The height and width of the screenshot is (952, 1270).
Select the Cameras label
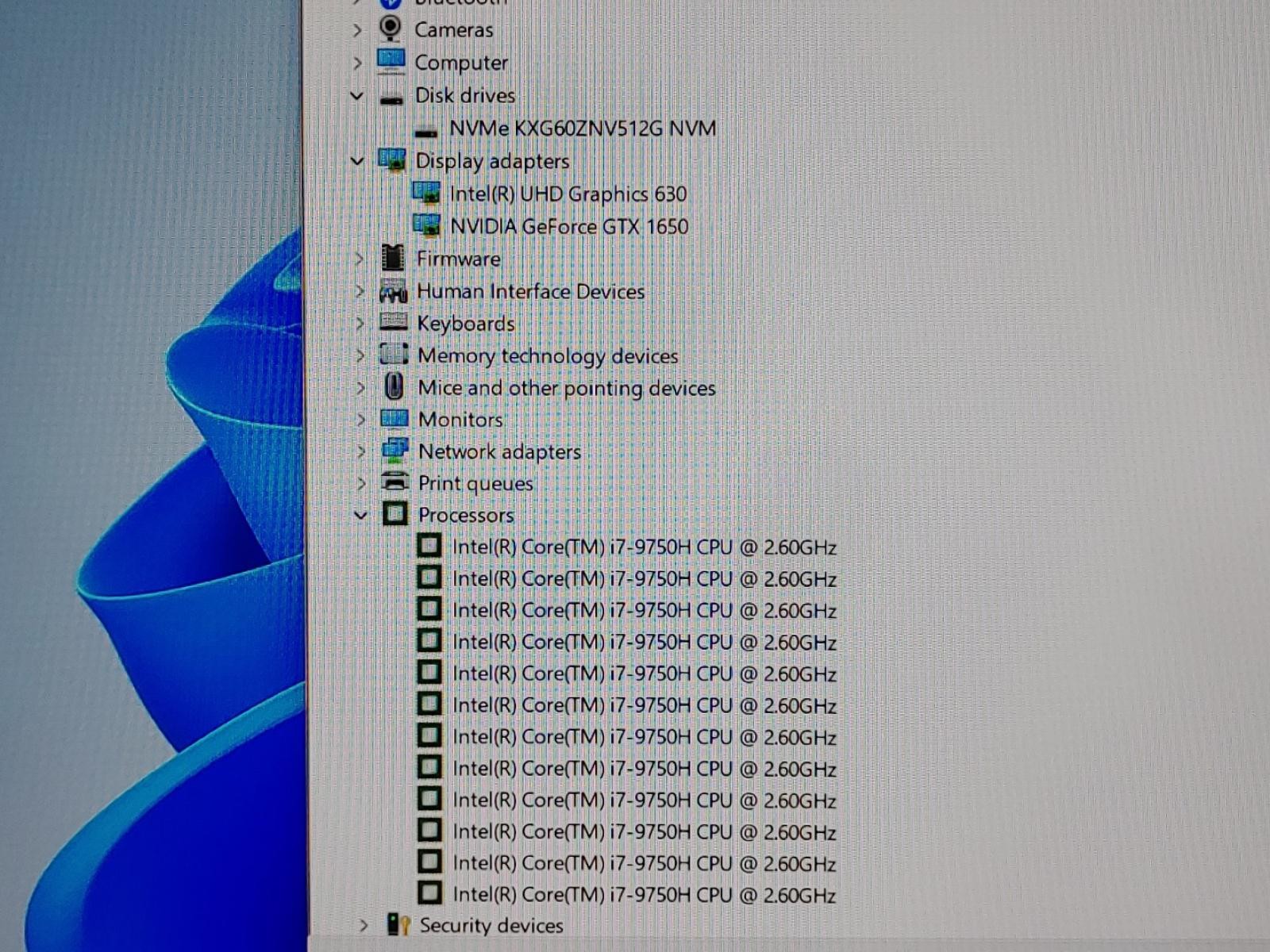tap(453, 30)
